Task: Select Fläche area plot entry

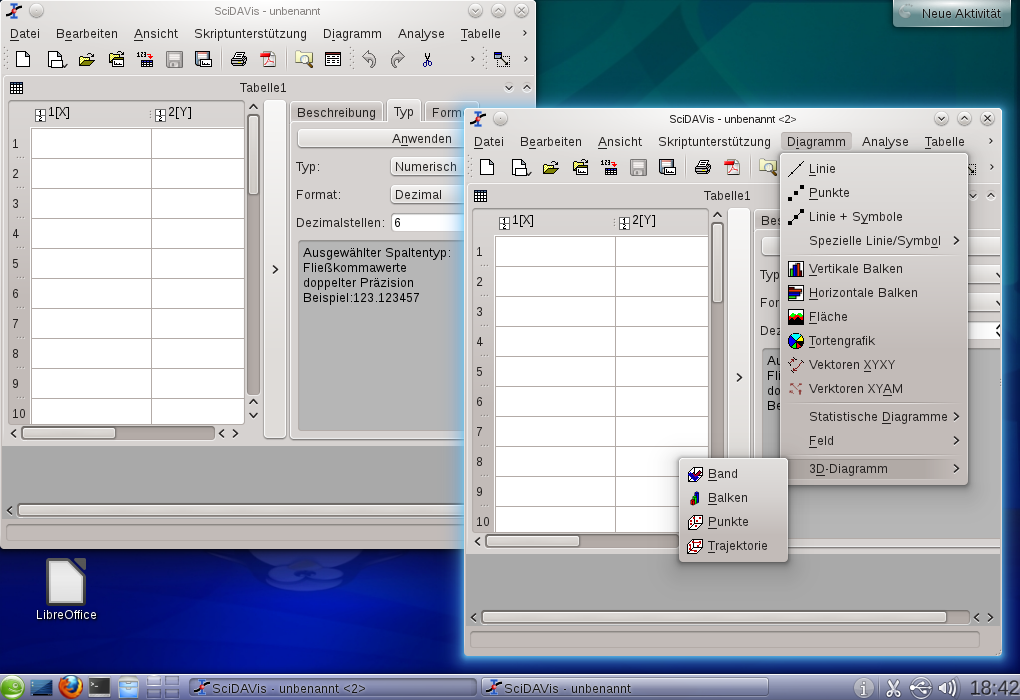Action: click(874, 317)
